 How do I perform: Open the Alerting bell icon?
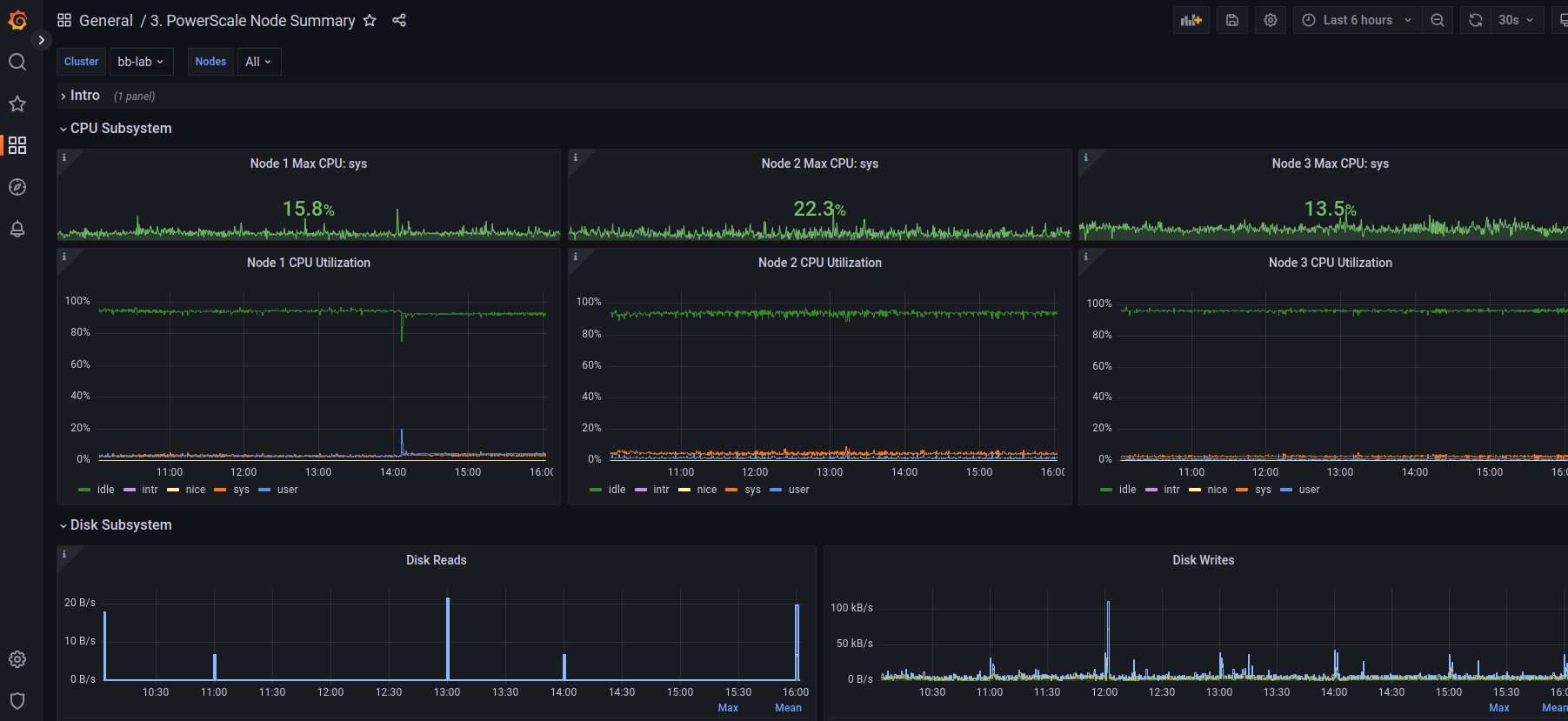[17, 229]
